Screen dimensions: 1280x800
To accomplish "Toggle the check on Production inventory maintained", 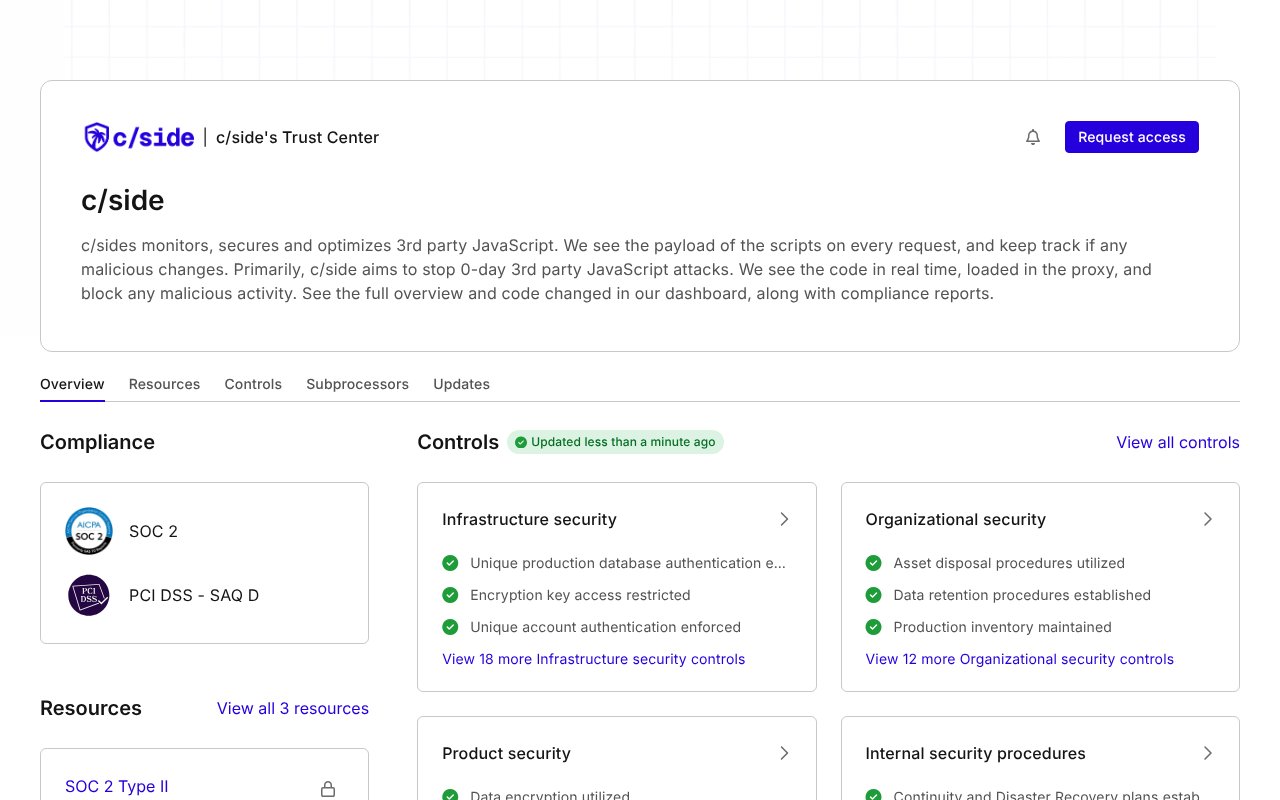I will [x=873, y=627].
